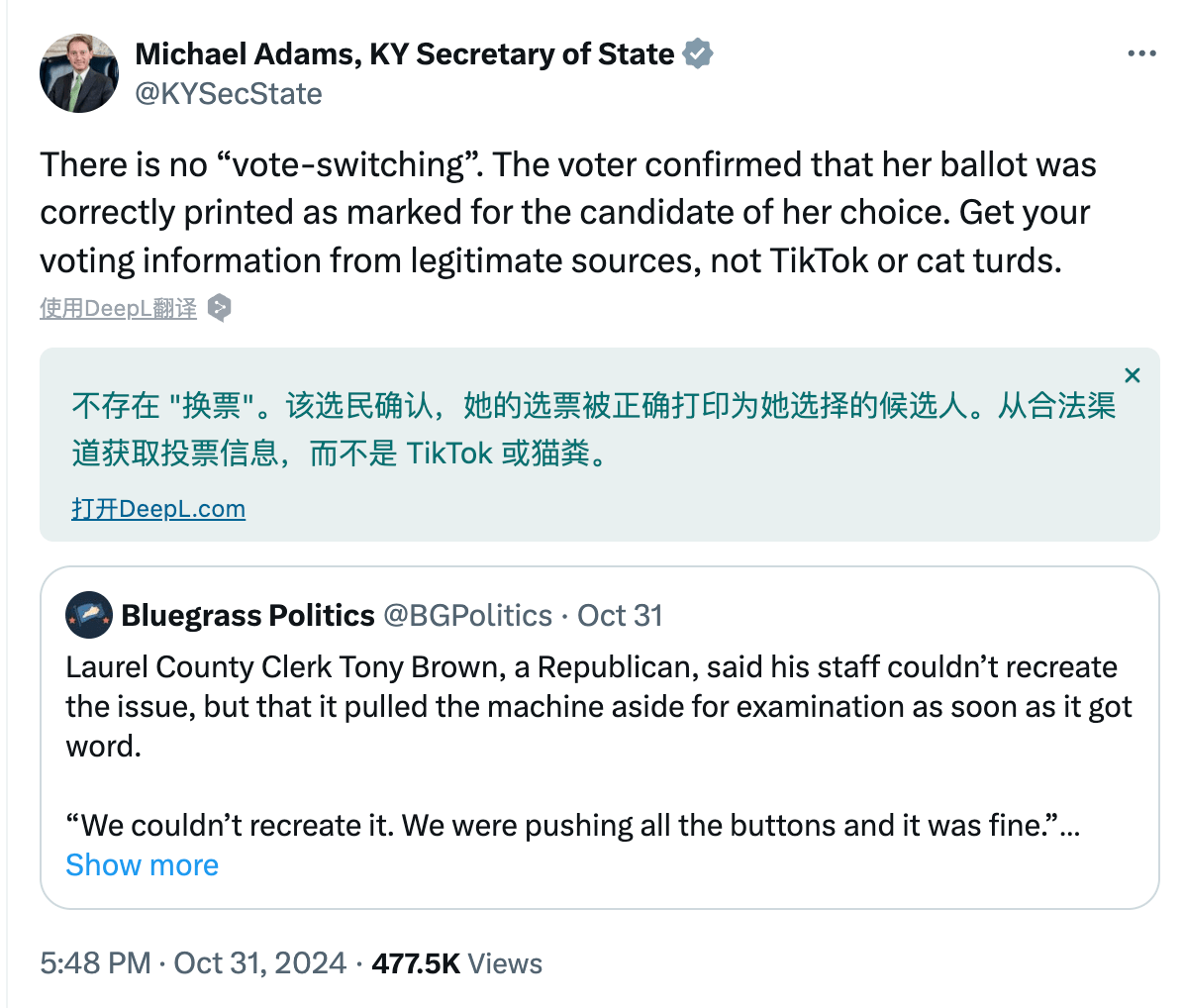
Task: Expand the quoted tweet with Show more
Action: pyautogui.click(x=142, y=865)
